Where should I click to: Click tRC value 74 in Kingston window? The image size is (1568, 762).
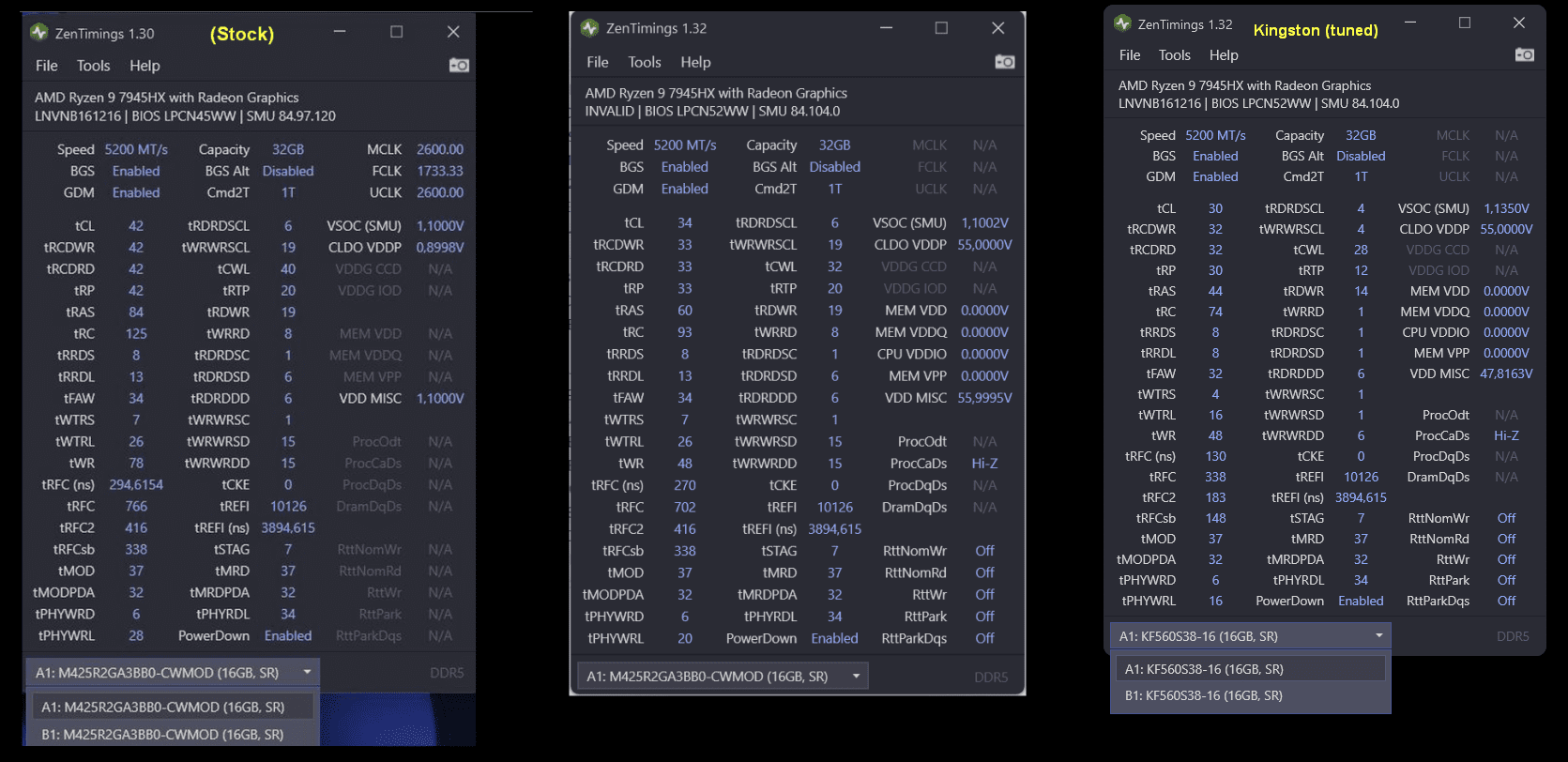click(1215, 312)
